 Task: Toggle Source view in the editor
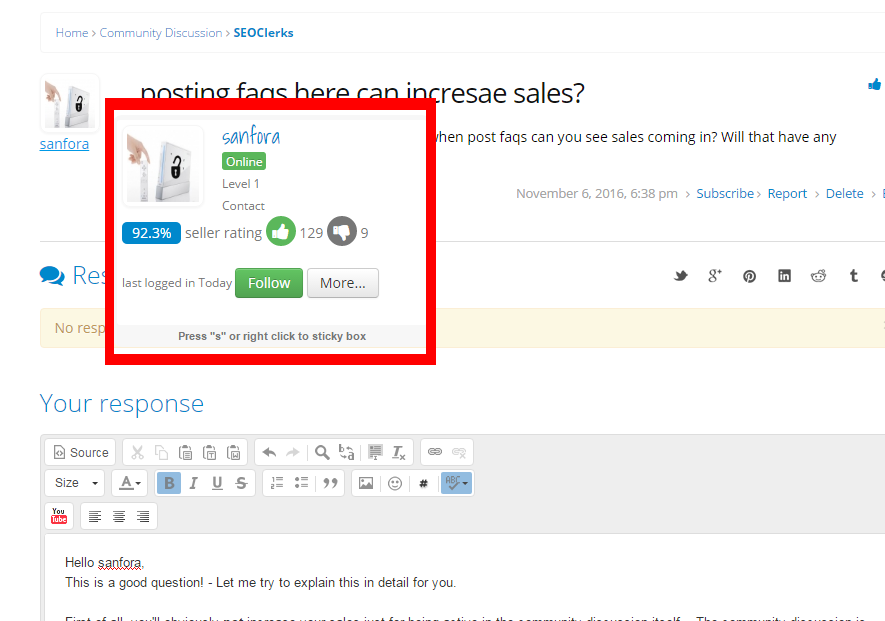pos(80,452)
